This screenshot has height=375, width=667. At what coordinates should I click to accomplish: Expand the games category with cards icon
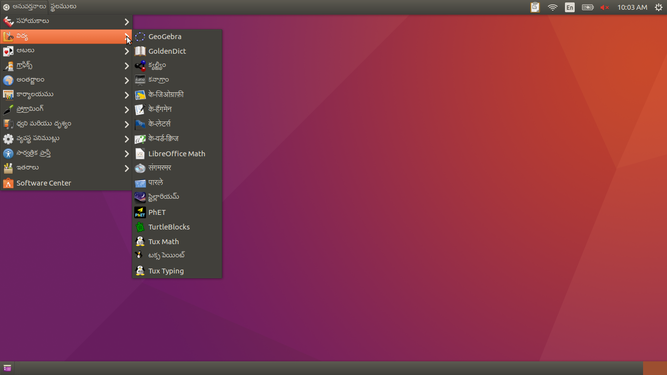(x=66, y=51)
